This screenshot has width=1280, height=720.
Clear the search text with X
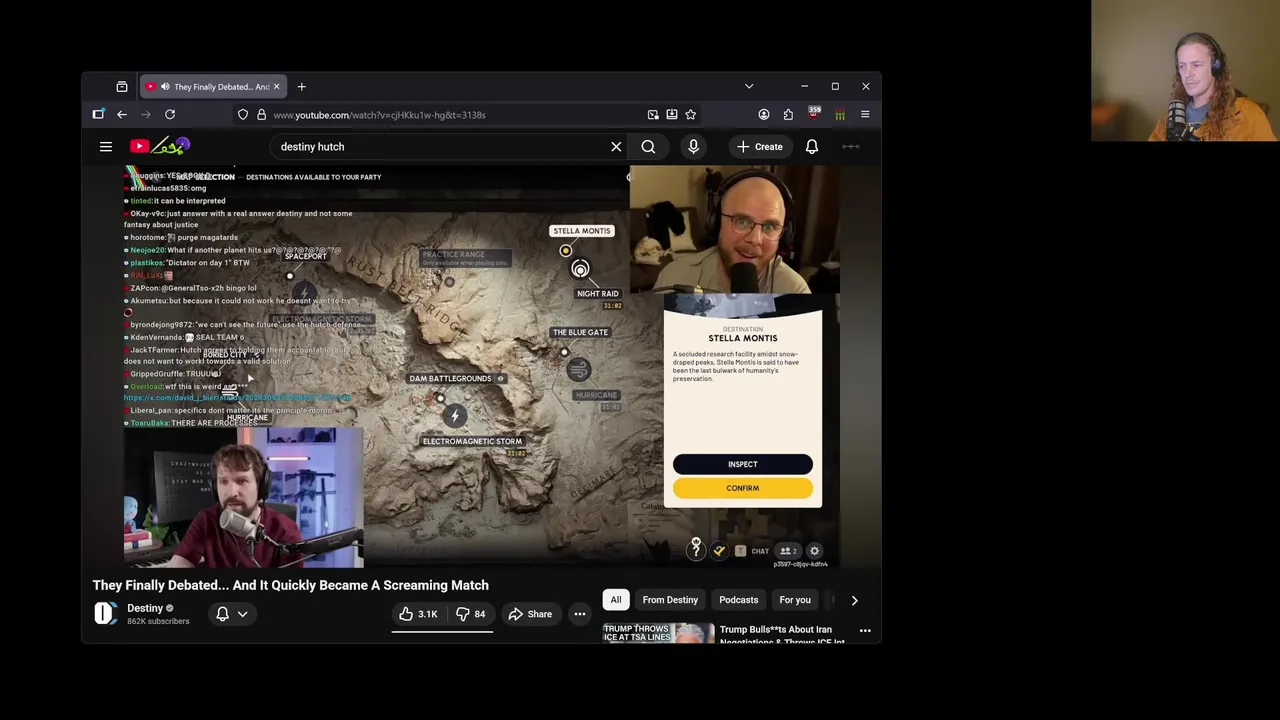coord(616,147)
